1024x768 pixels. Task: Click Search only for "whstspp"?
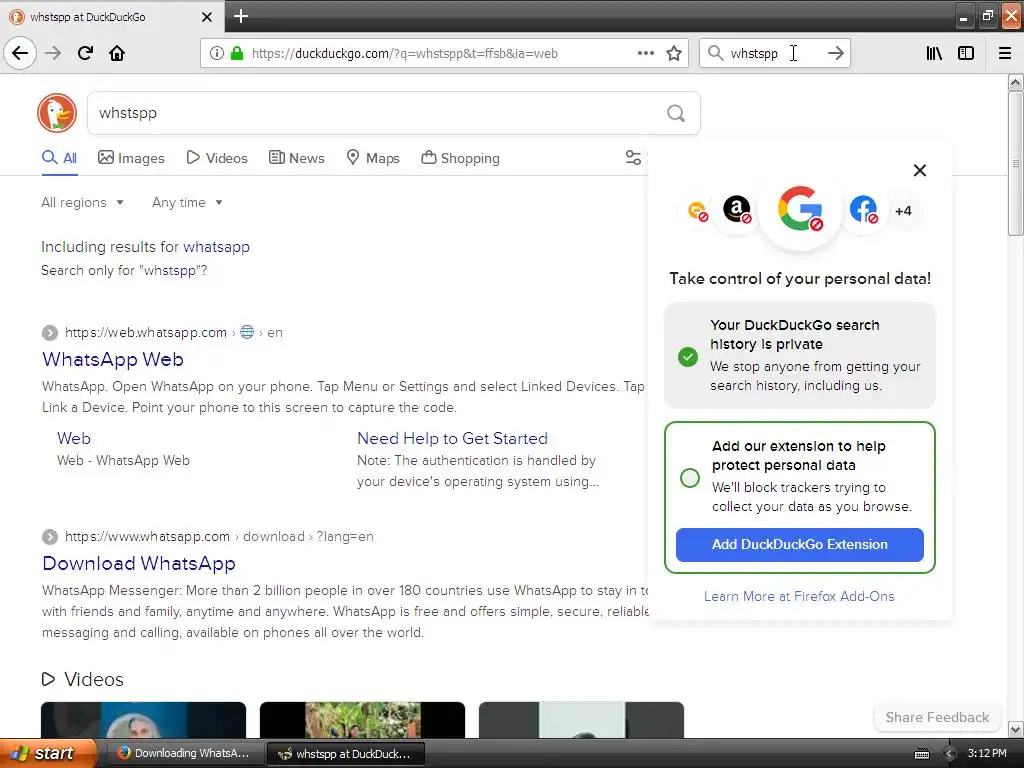click(x=124, y=270)
